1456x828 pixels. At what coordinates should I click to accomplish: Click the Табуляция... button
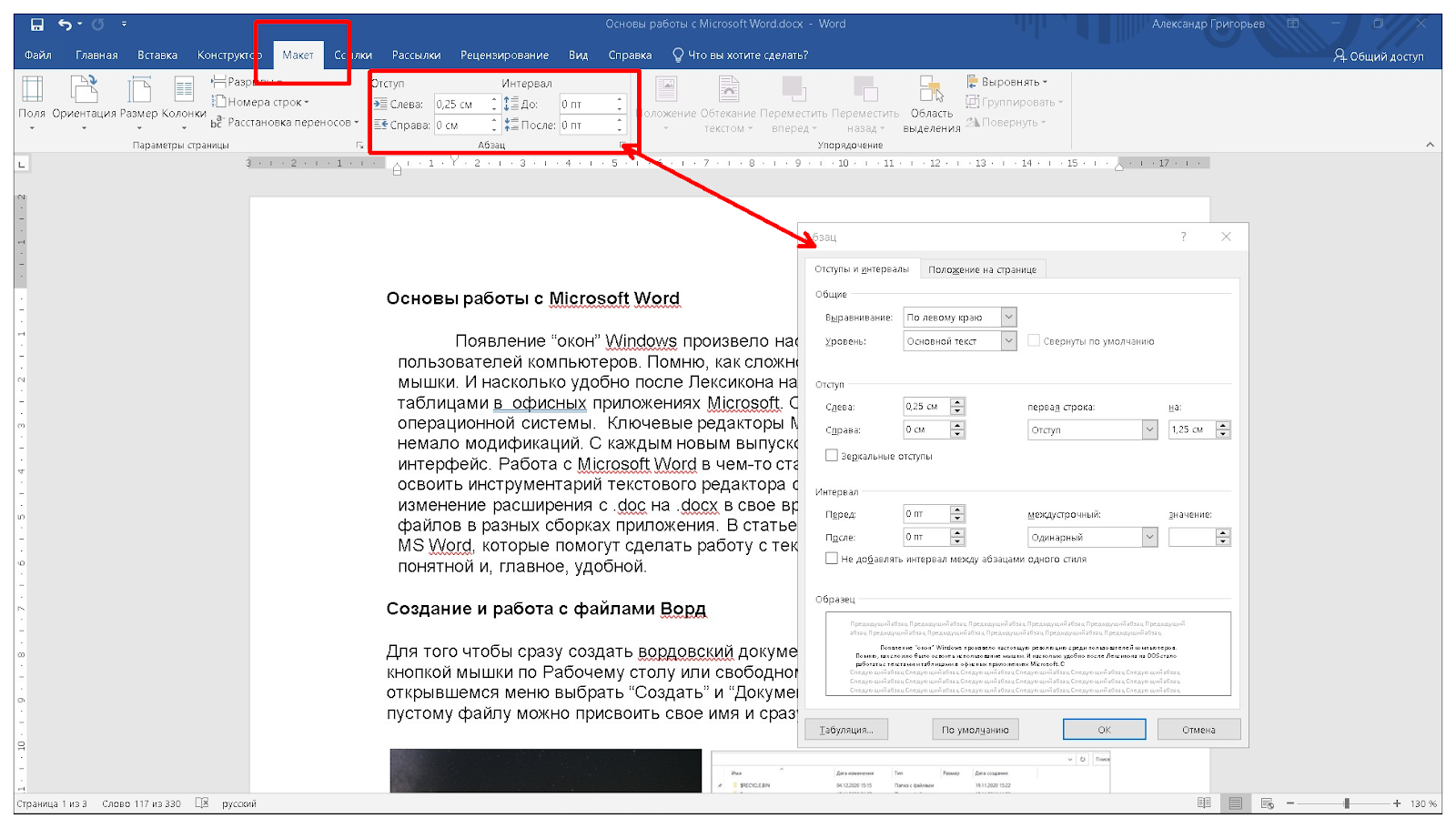[846, 730]
